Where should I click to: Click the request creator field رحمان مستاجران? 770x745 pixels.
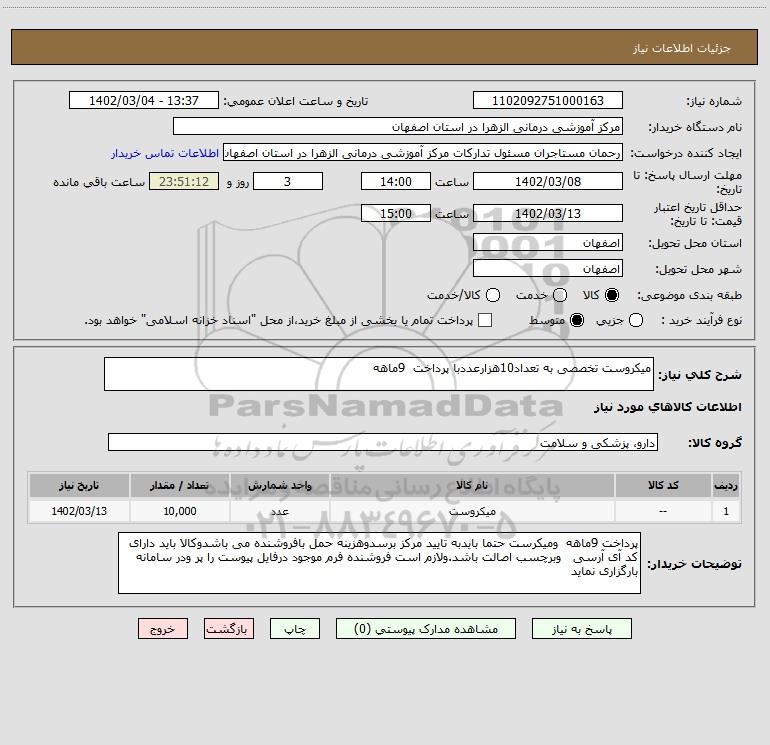coord(423,153)
